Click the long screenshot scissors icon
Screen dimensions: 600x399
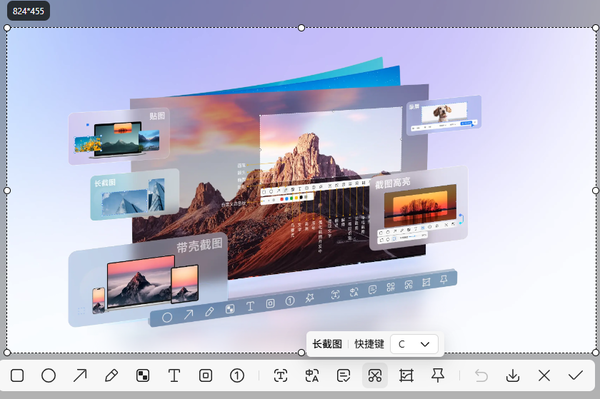click(x=375, y=375)
